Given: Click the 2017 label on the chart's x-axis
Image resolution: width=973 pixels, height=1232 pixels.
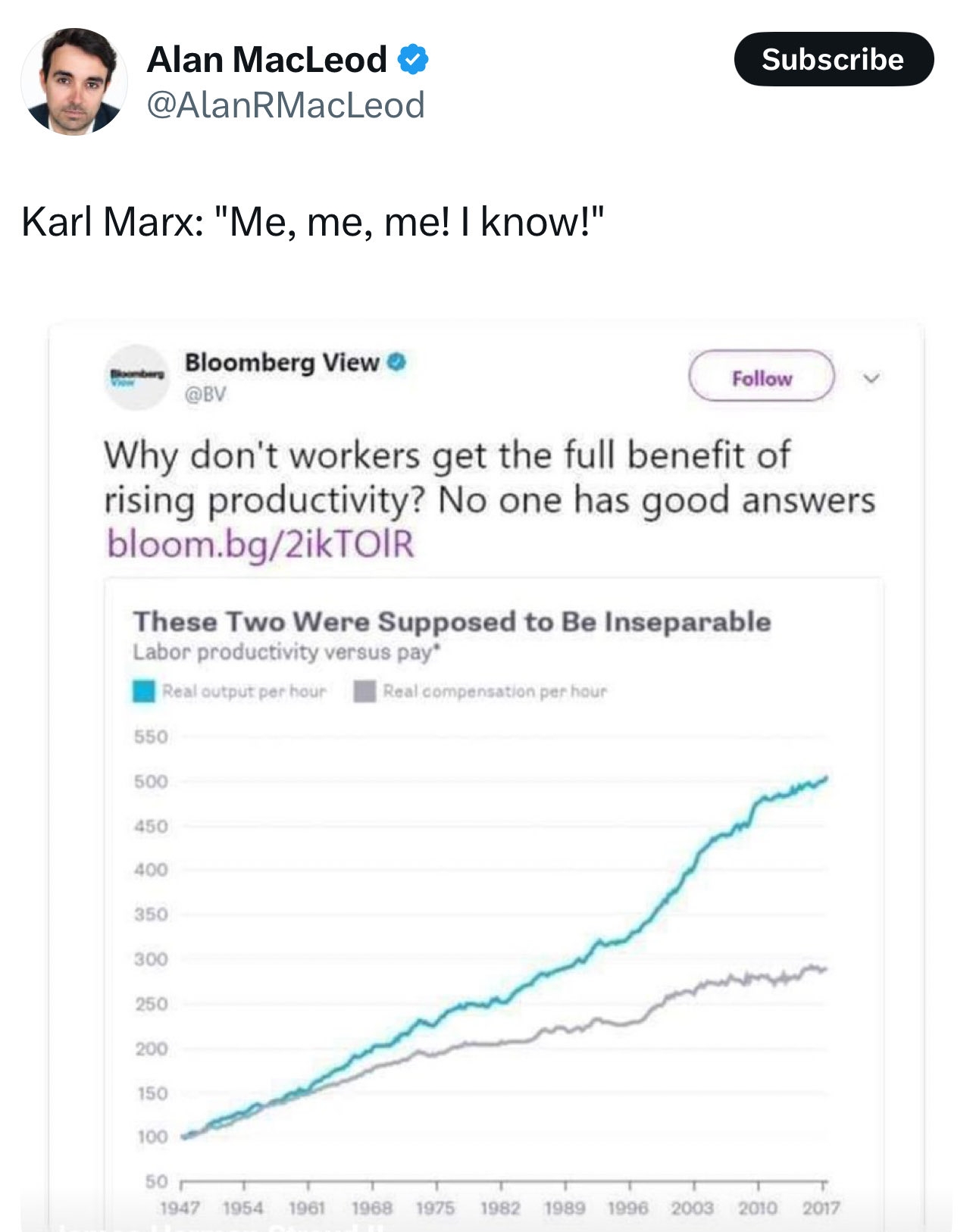Looking at the screenshot, I should coord(821,1208).
